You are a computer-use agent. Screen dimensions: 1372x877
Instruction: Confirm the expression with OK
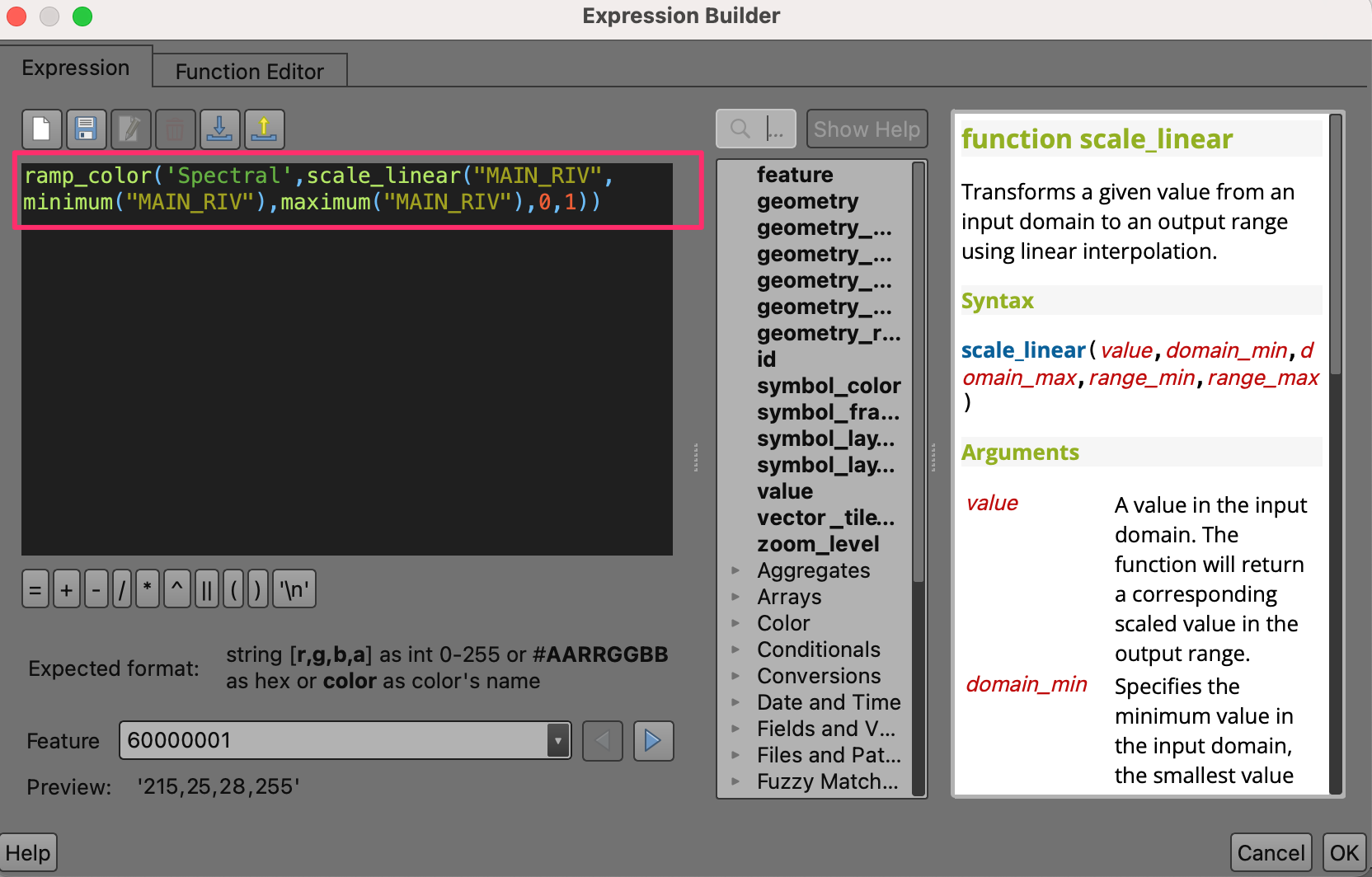[x=1344, y=853]
